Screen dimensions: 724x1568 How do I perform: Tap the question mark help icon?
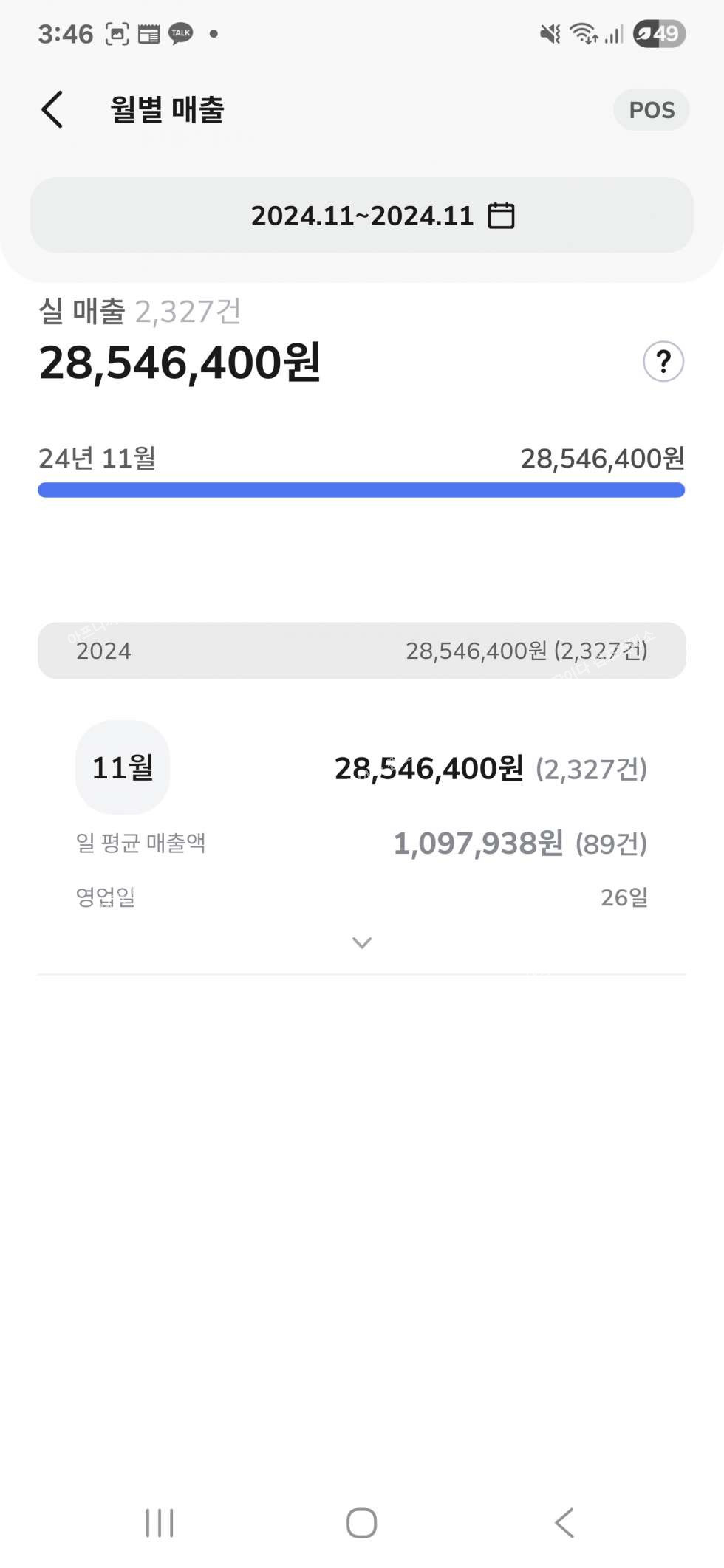663,362
